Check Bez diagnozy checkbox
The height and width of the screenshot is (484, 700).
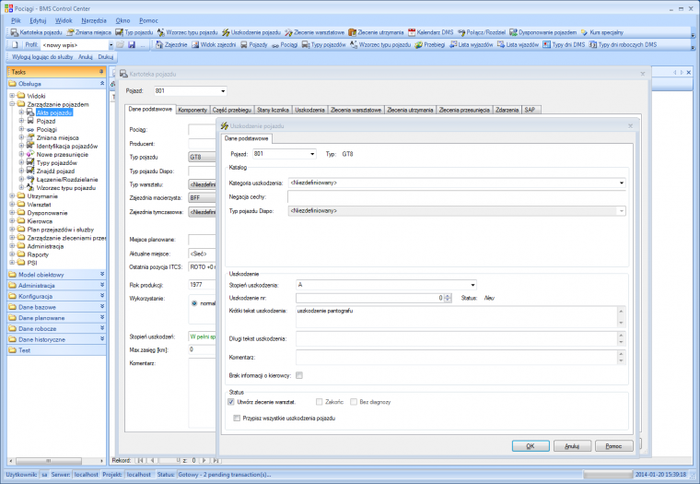354,402
